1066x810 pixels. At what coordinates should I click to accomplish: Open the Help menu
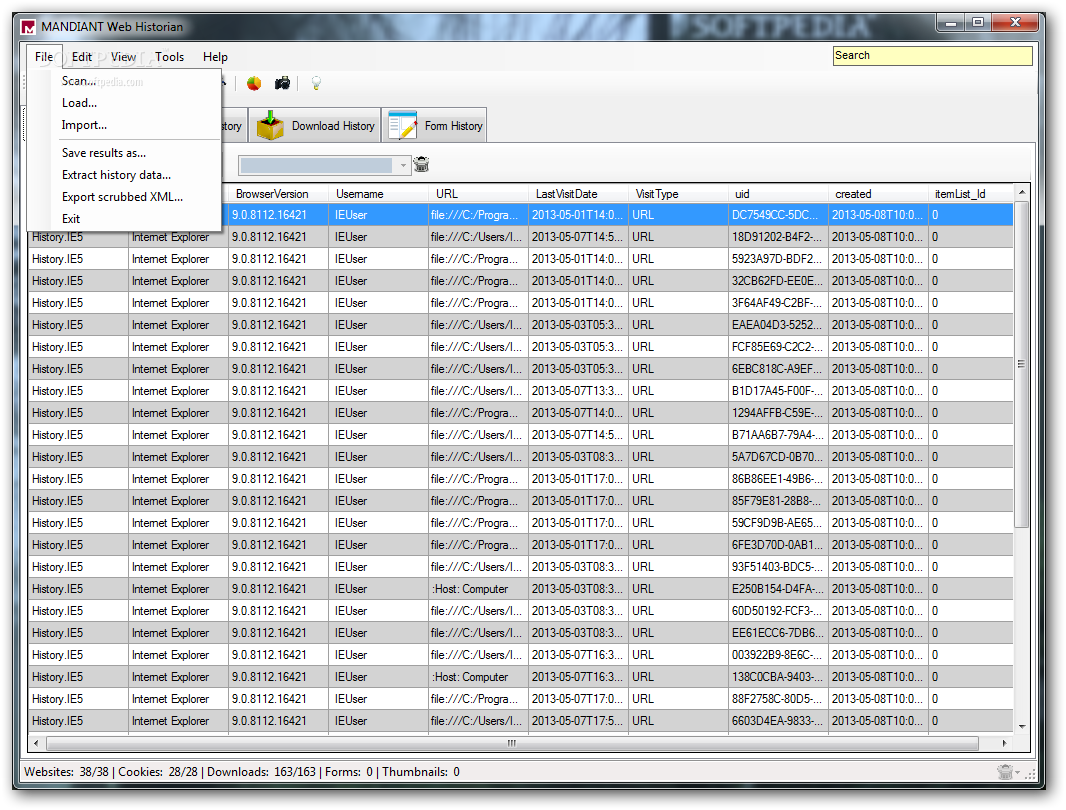[215, 57]
